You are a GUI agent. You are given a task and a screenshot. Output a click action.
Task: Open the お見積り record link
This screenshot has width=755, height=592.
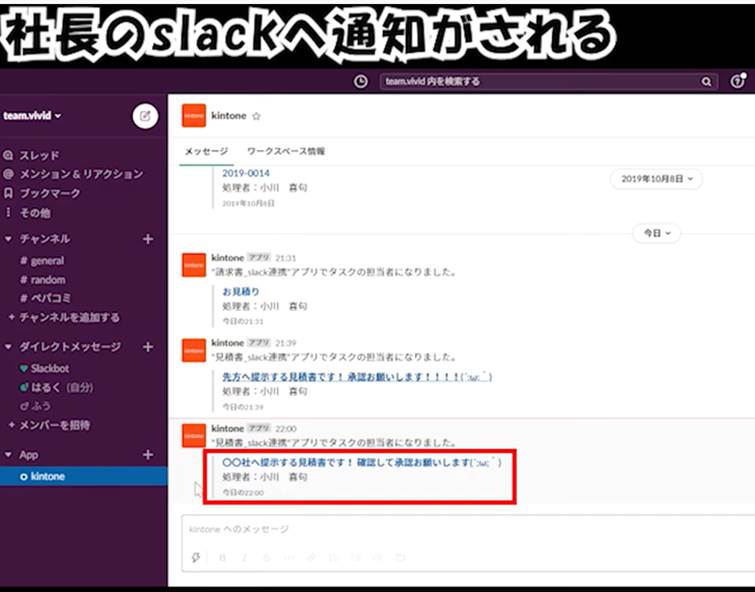pyautogui.click(x=241, y=291)
